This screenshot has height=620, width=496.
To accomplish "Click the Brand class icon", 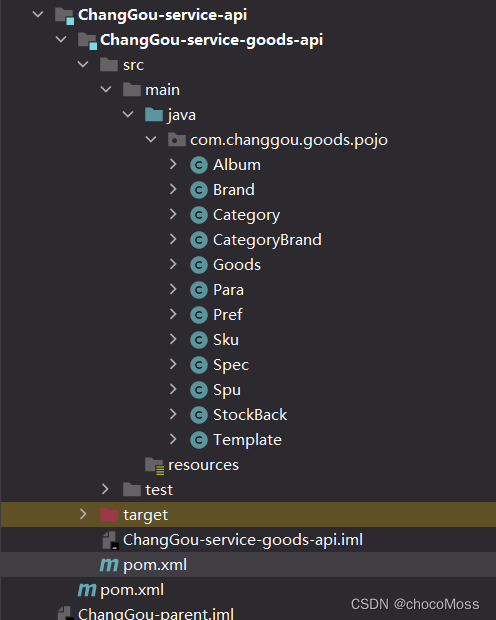I will pos(199,190).
